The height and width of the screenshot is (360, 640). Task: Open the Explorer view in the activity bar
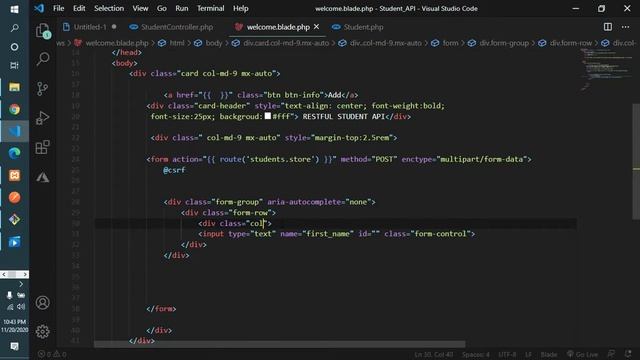click(43, 31)
